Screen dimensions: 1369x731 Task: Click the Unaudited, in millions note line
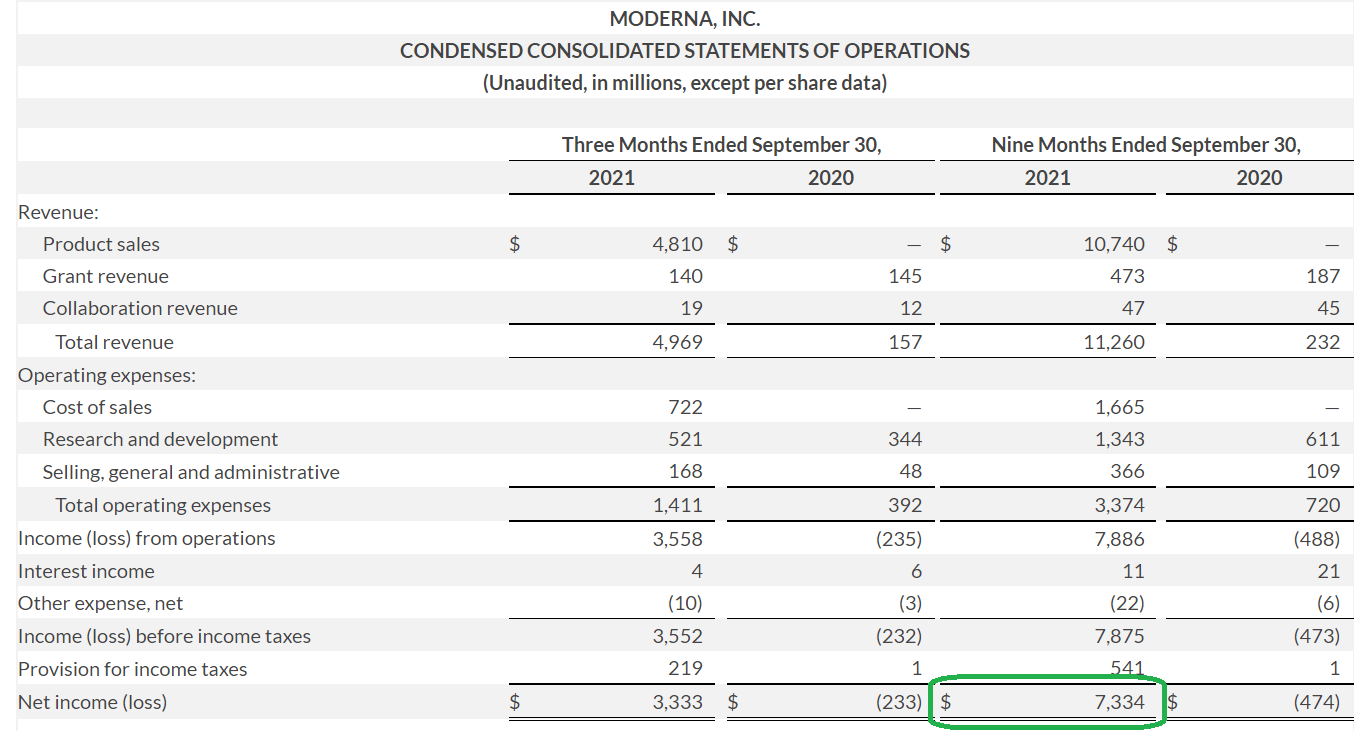pos(685,83)
